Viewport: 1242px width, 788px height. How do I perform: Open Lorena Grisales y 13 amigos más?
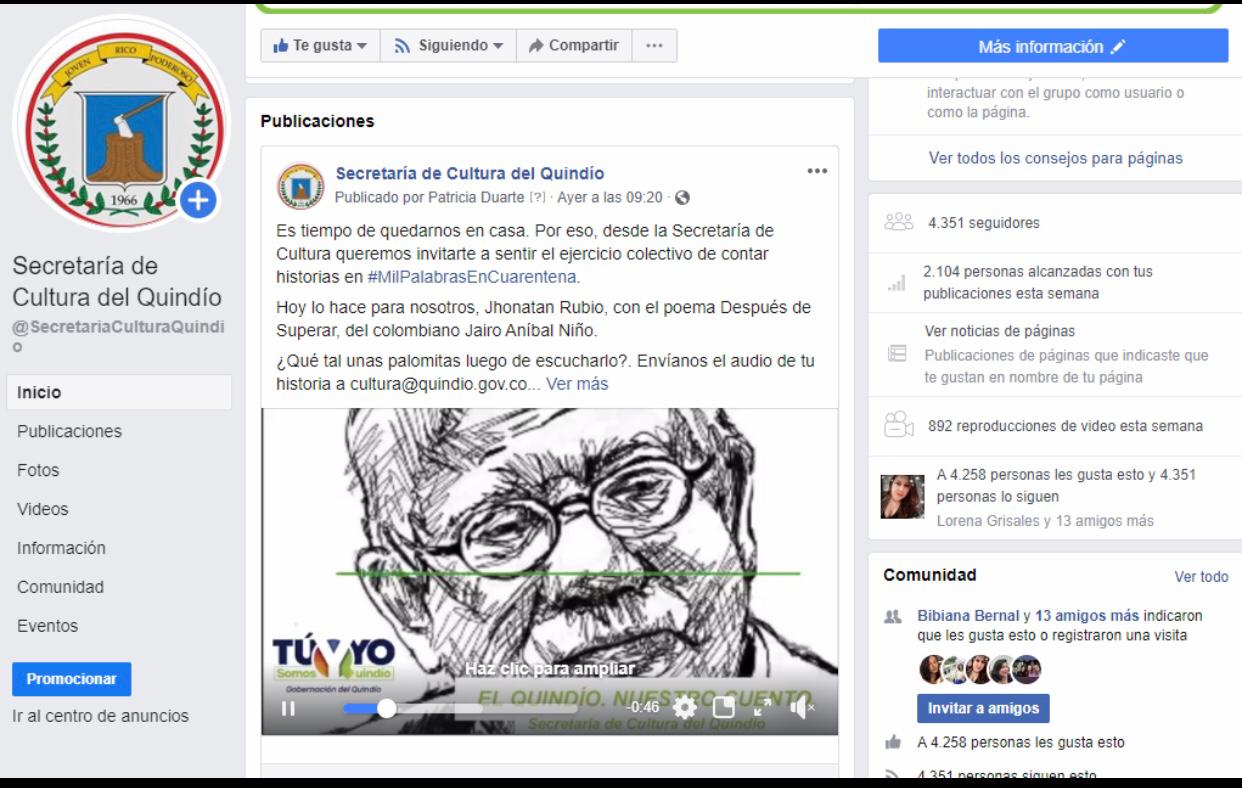pos(1045,520)
